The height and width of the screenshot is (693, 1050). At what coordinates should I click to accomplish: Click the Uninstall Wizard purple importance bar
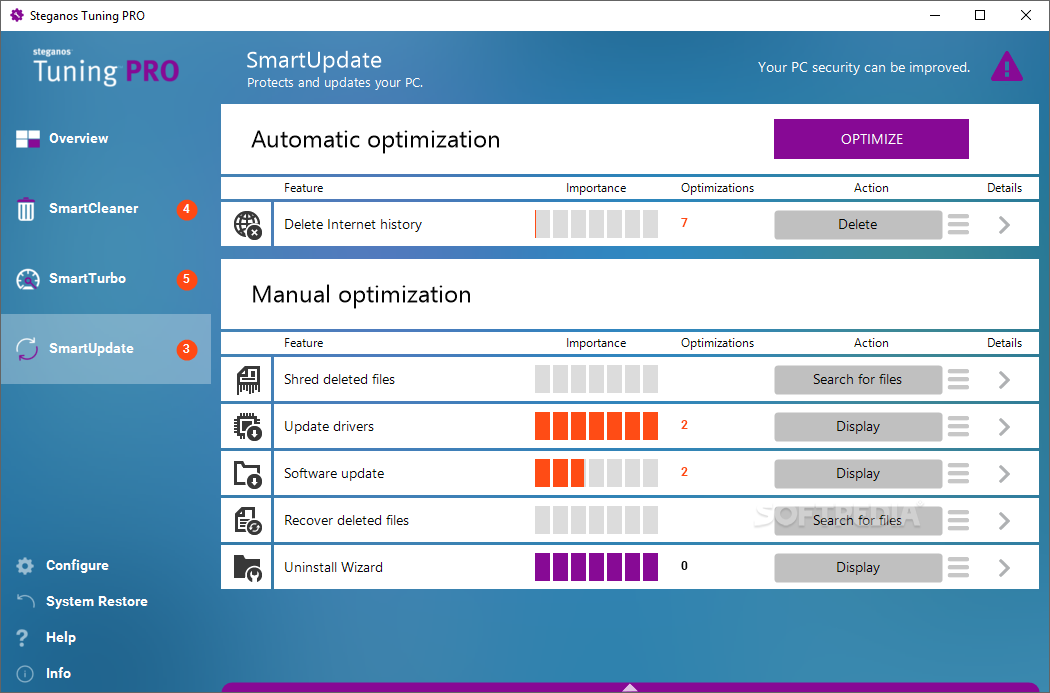pyautogui.click(x=597, y=567)
